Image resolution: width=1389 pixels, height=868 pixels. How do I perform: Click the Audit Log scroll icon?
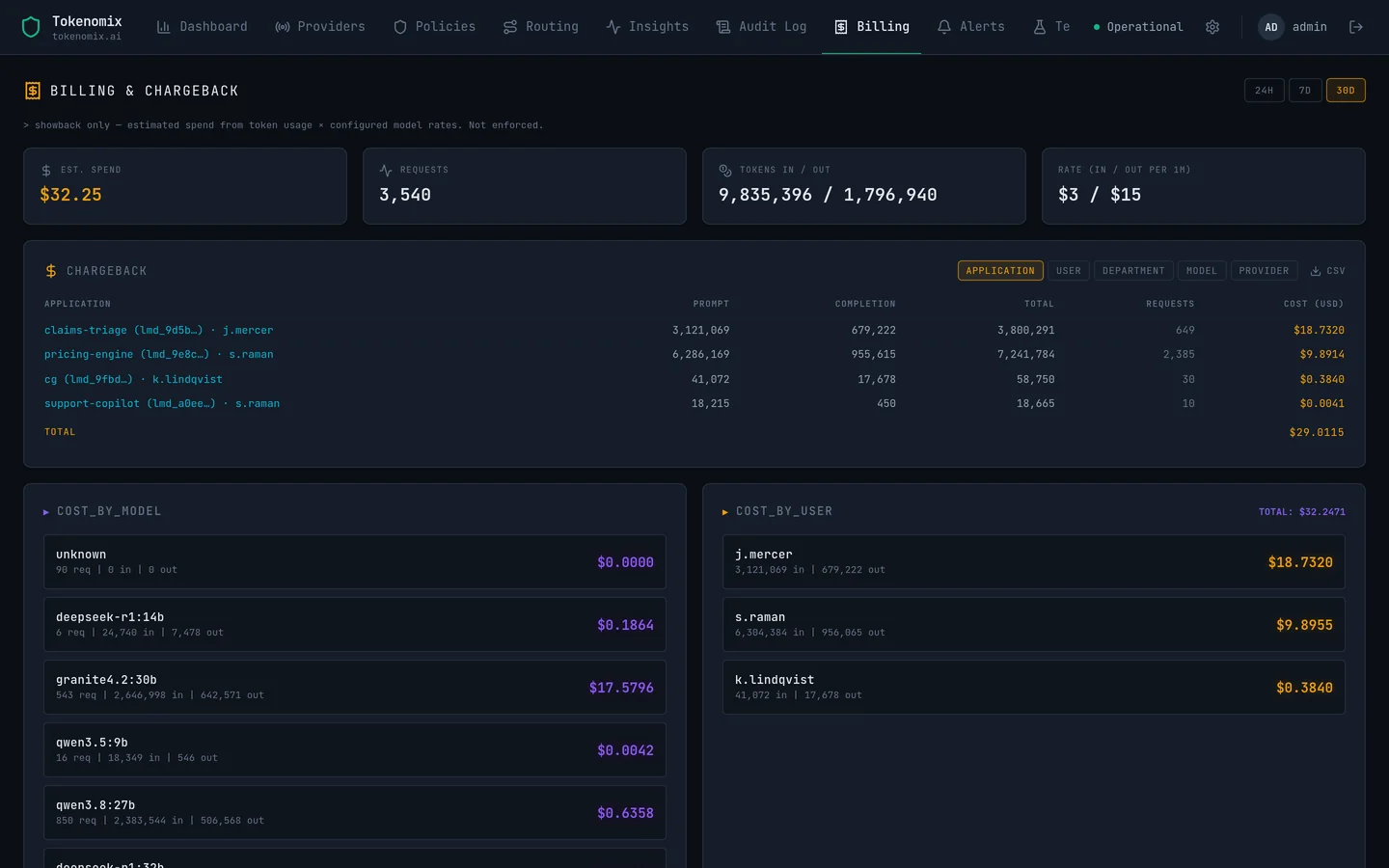723,27
